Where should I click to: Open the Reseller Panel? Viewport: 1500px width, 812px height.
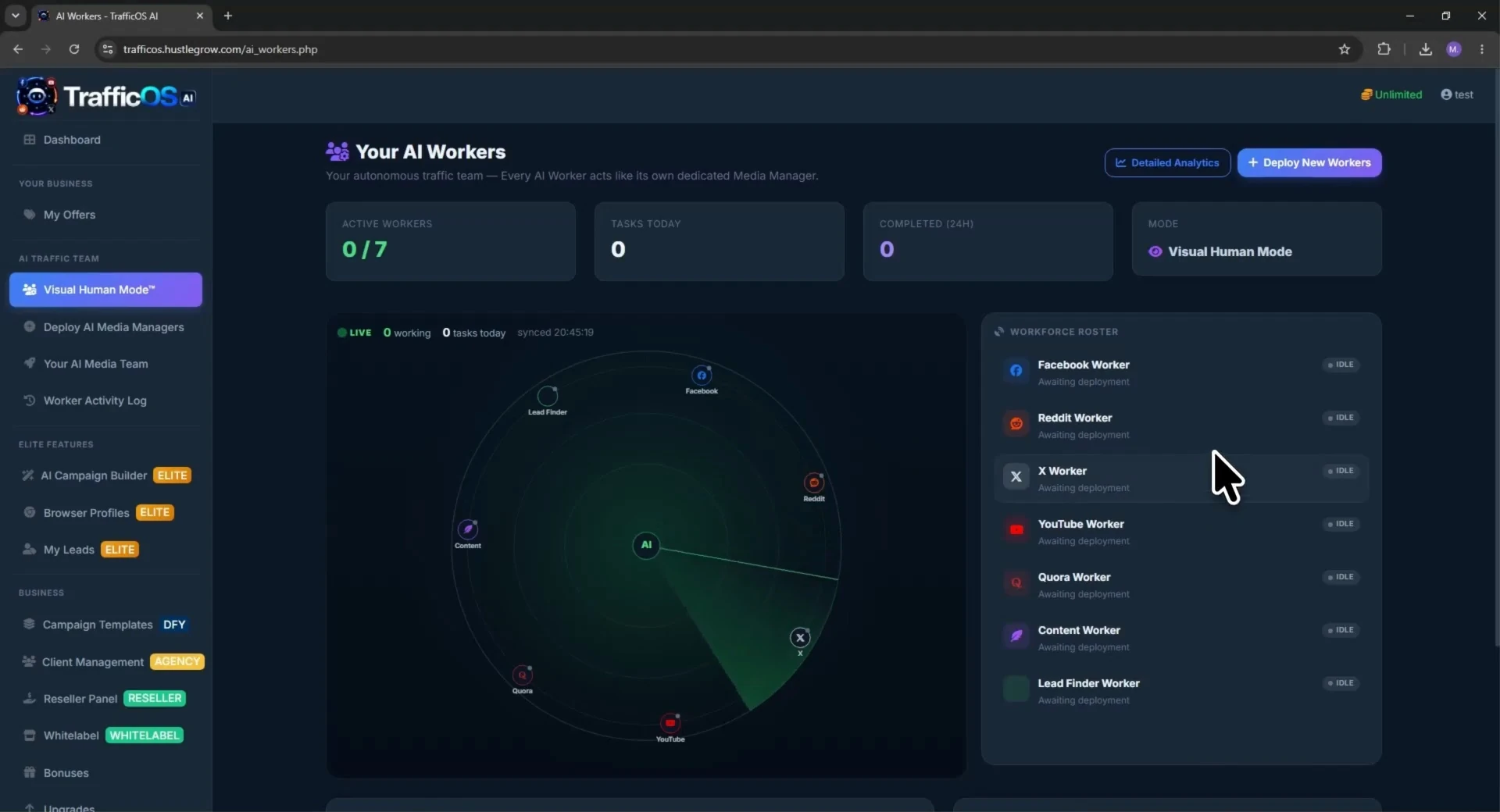click(105, 699)
